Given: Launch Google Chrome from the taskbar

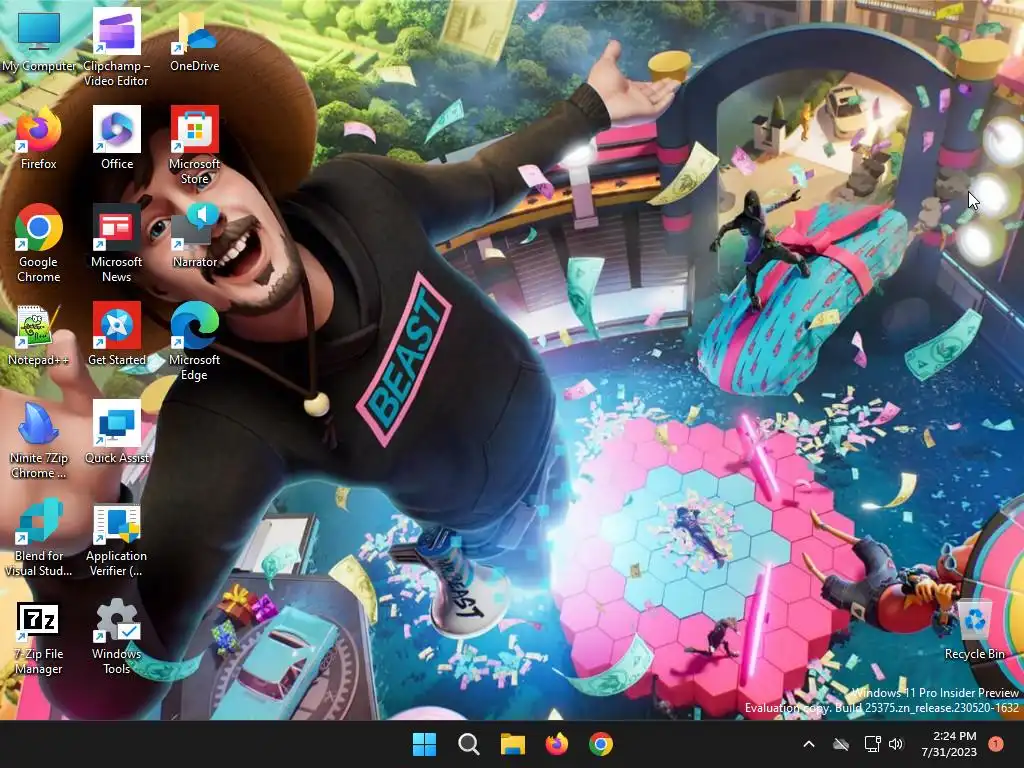Looking at the screenshot, I should 601,744.
